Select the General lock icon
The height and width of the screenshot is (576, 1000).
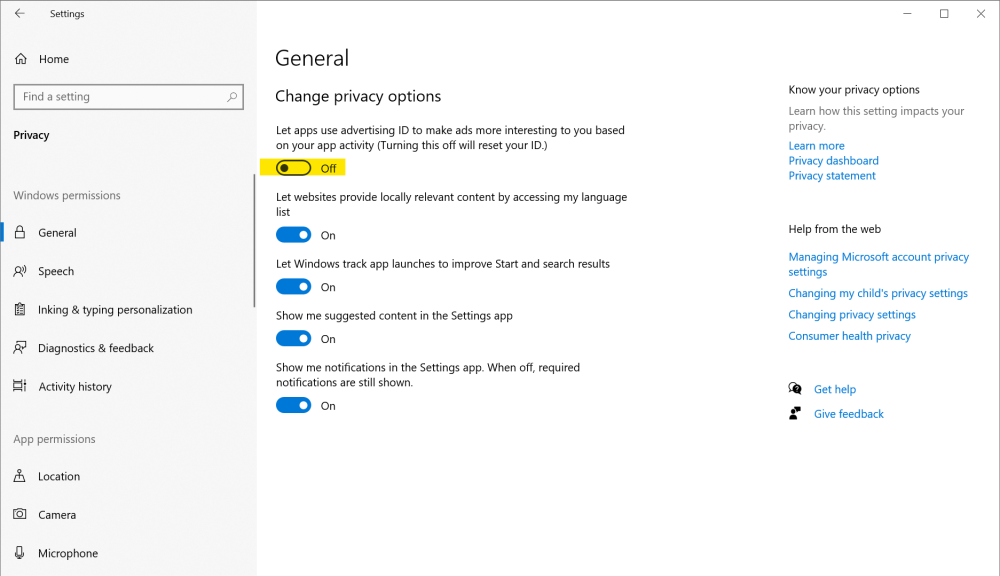pos(20,233)
